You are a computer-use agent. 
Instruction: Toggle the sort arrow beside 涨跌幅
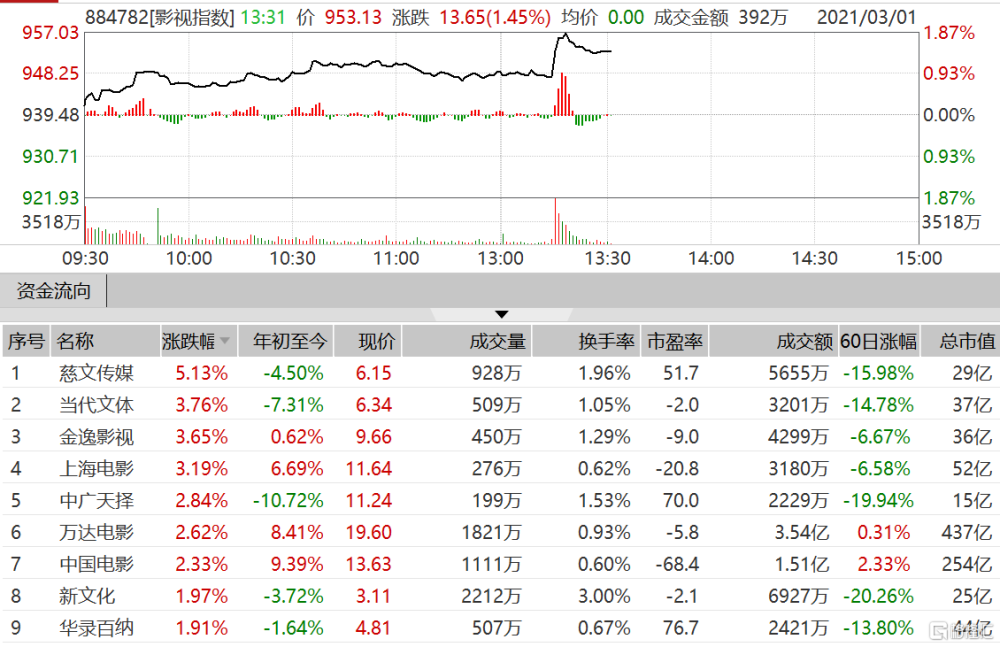pyautogui.click(x=224, y=341)
